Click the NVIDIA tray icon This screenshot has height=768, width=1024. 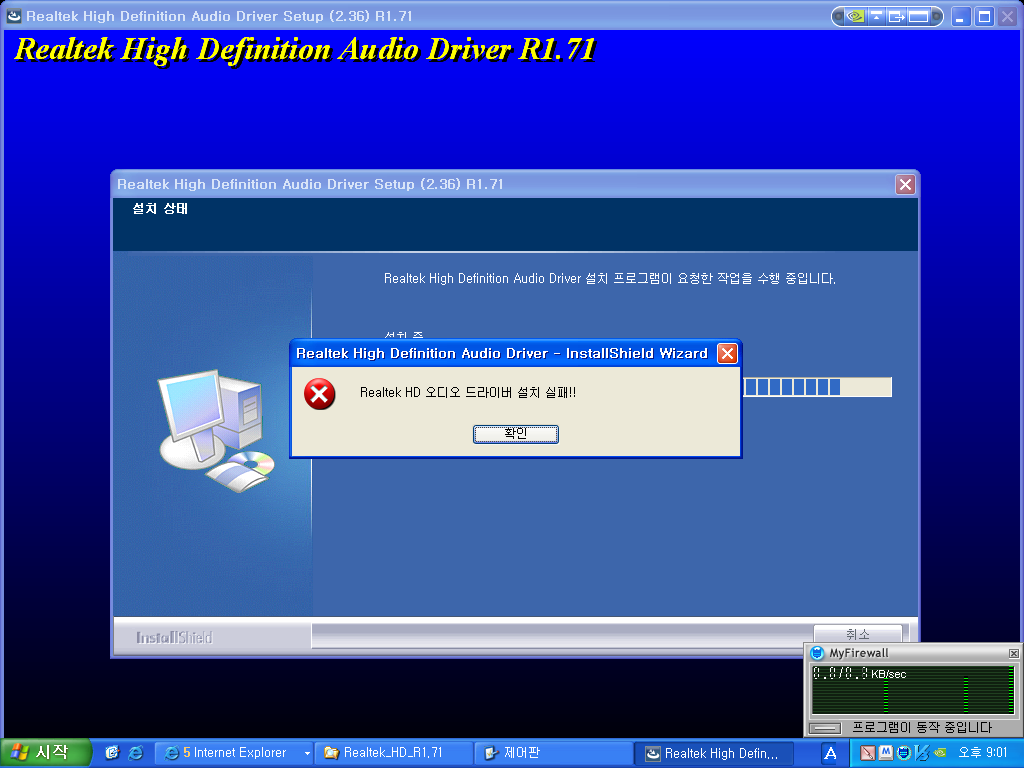tap(940, 753)
